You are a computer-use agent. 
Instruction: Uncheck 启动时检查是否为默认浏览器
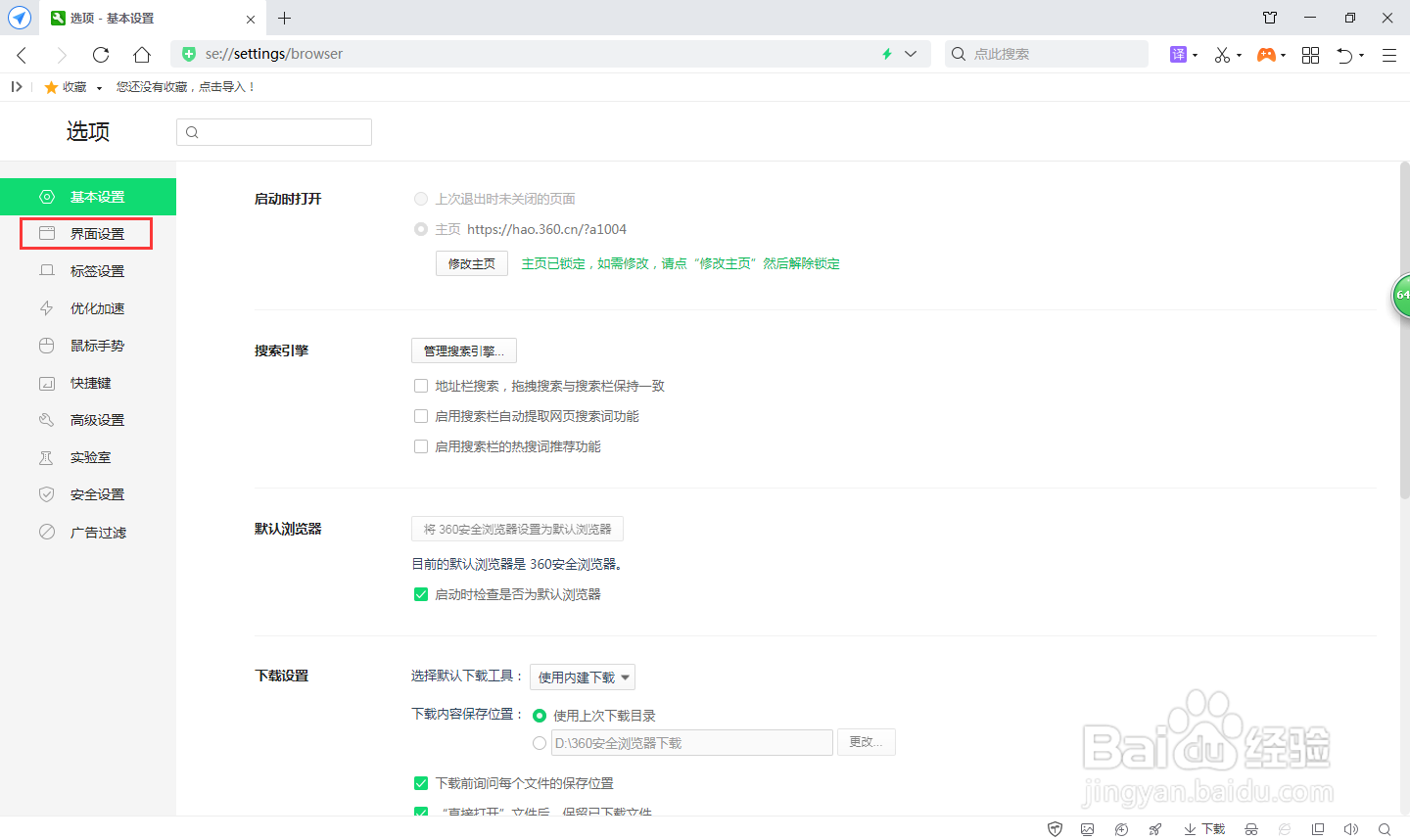pyautogui.click(x=421, y=594)
